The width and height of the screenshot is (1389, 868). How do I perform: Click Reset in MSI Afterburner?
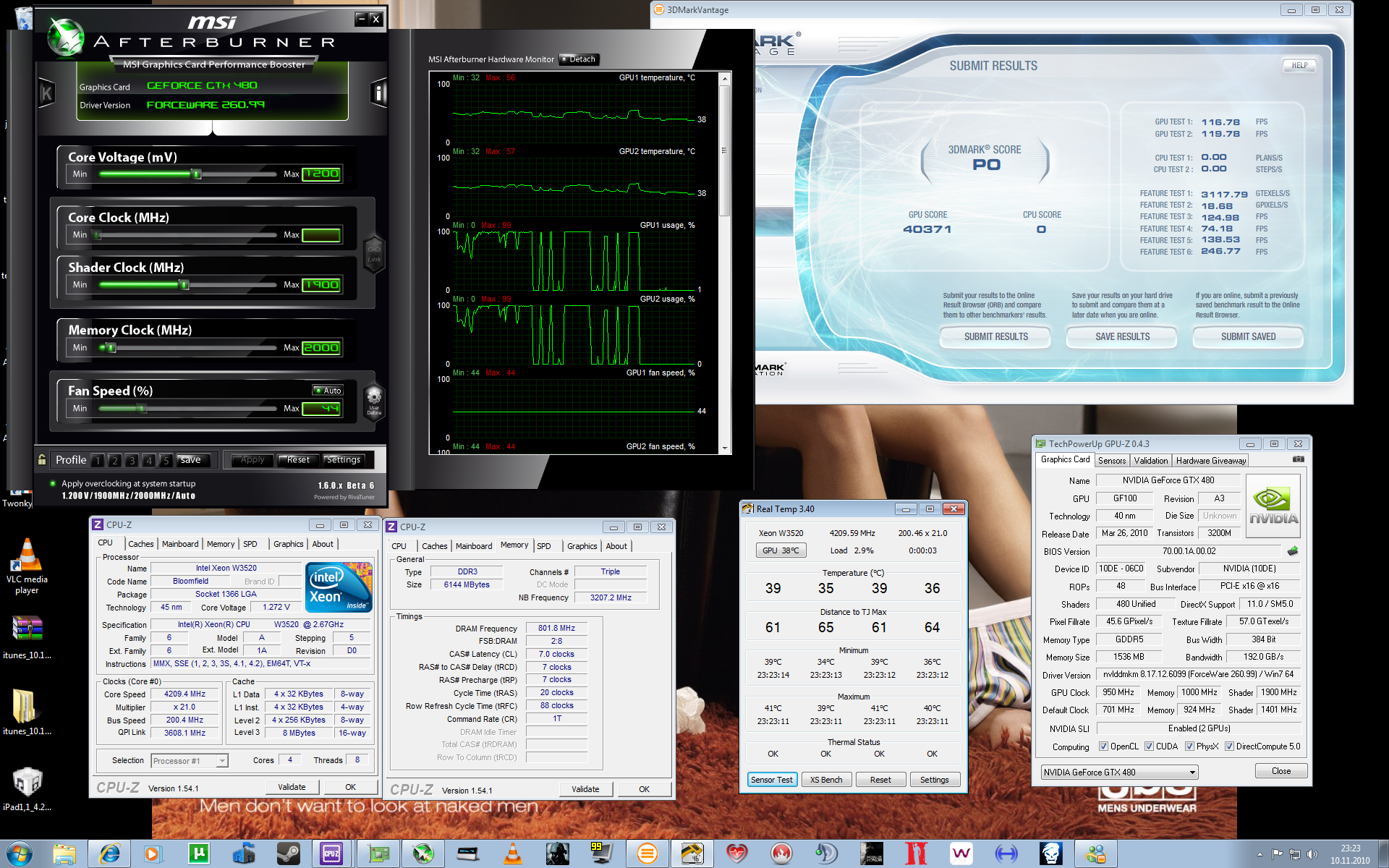tap(298, 460)
